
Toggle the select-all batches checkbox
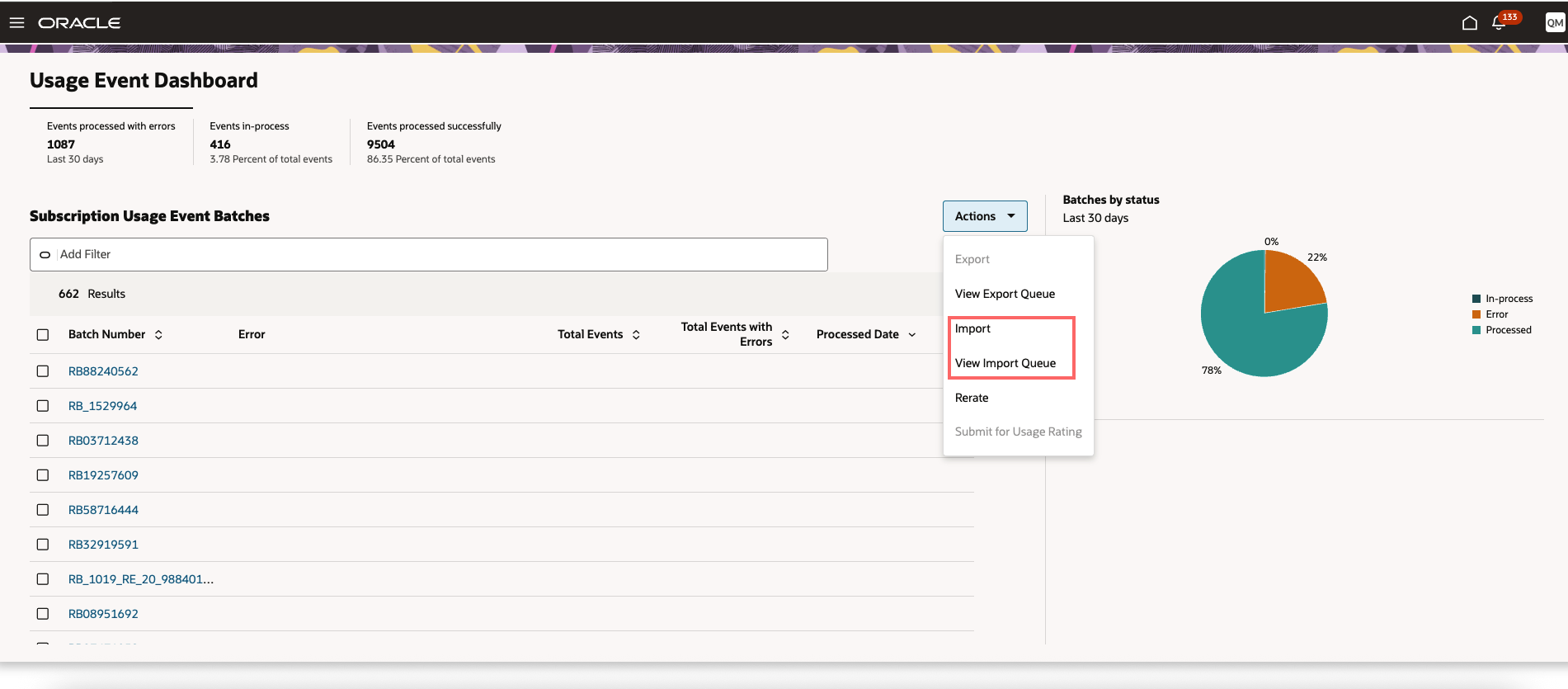43,335
